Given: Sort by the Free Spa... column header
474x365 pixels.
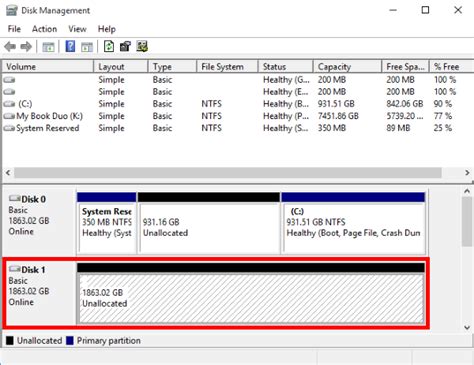Looking at the screenshot, I should click(x=405, y=67).
